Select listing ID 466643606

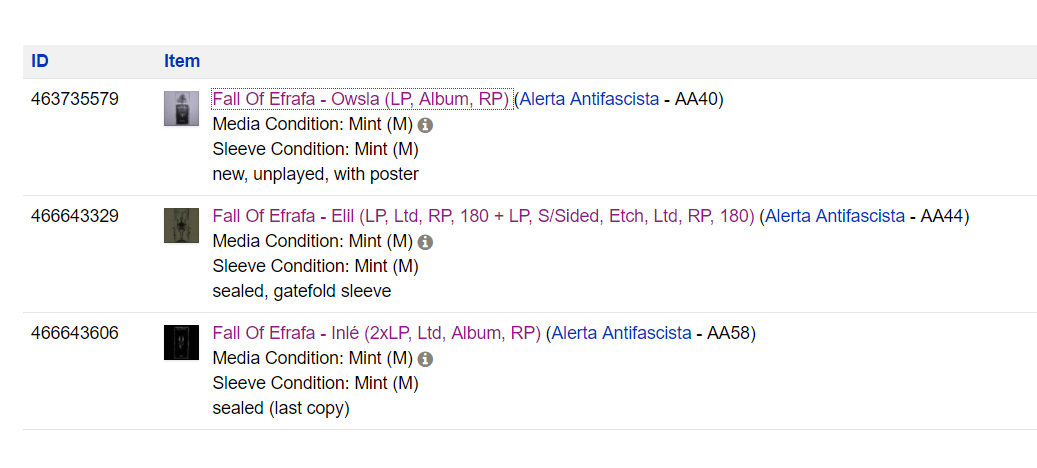[75, 333]
